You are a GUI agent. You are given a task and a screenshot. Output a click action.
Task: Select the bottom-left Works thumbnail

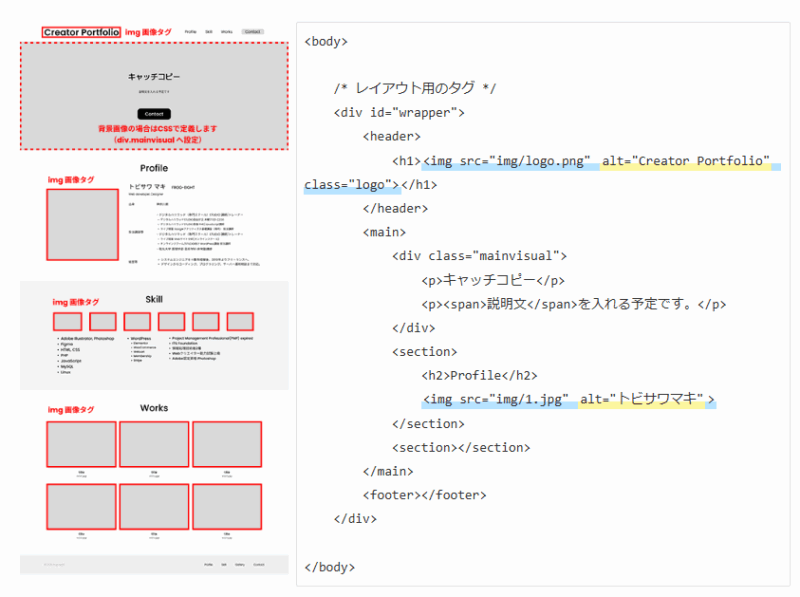click(81, 507)
